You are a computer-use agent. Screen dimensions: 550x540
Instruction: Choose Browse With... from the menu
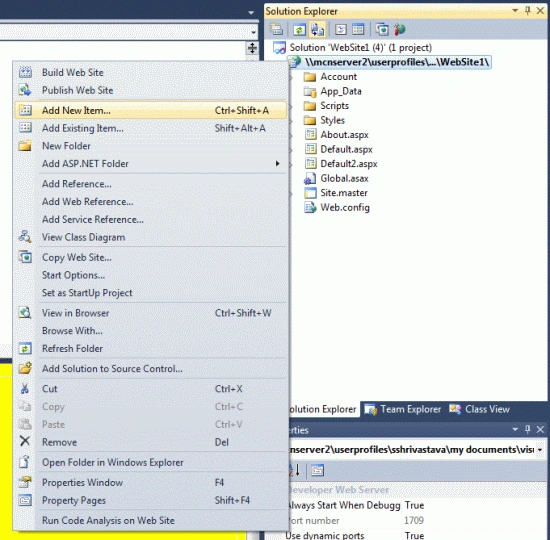click(151, 331)
